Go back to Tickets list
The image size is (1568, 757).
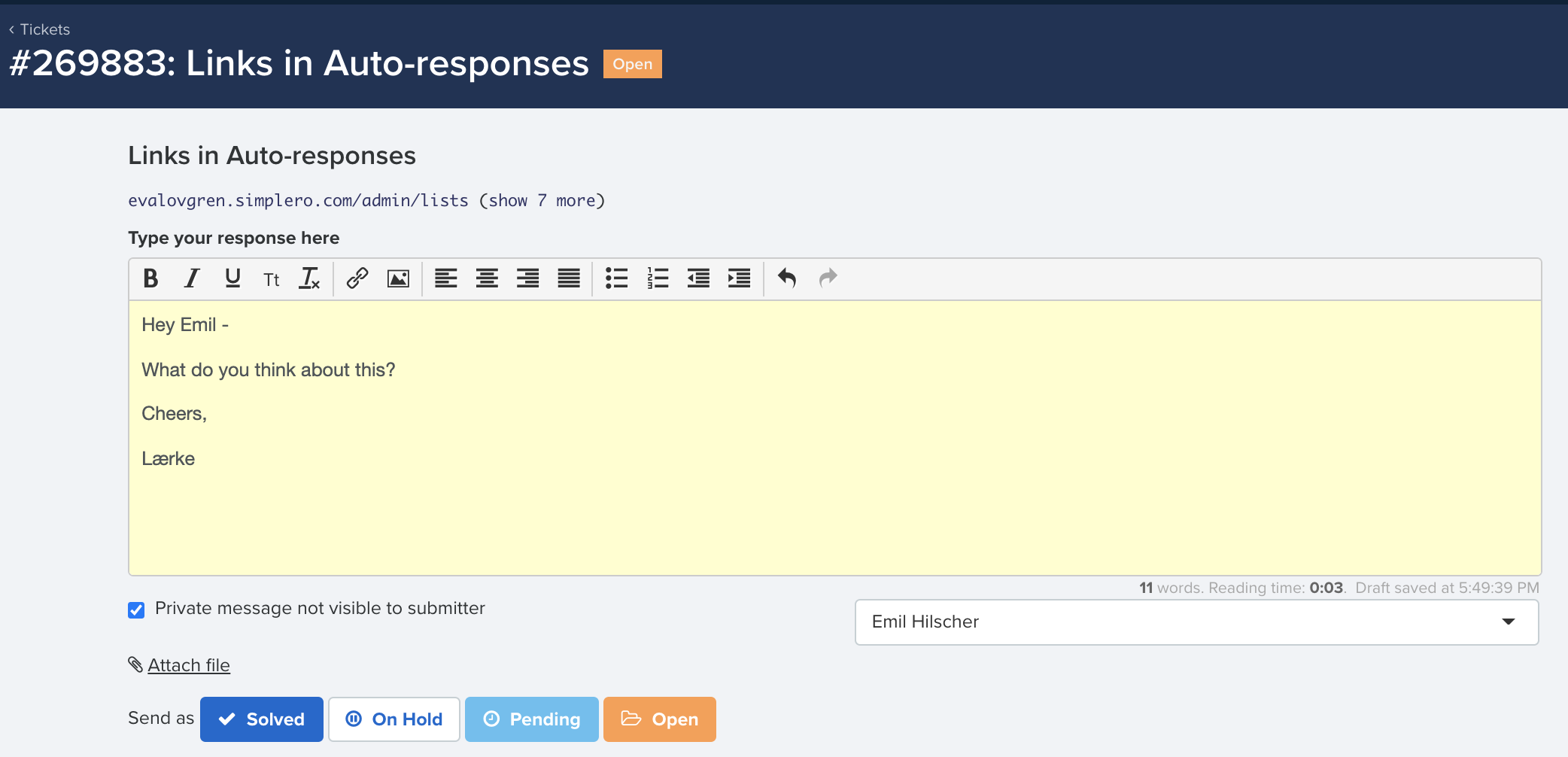[x=39, y=29]
